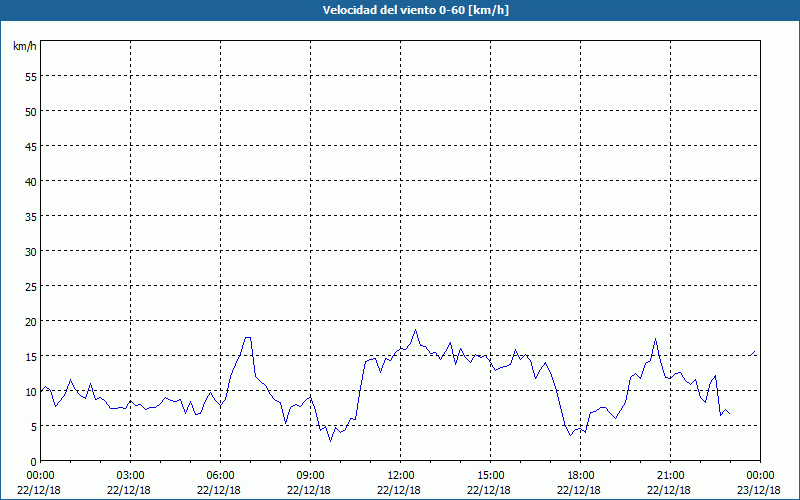Select the 0 value on the y-axis

[x=34, y=462]
